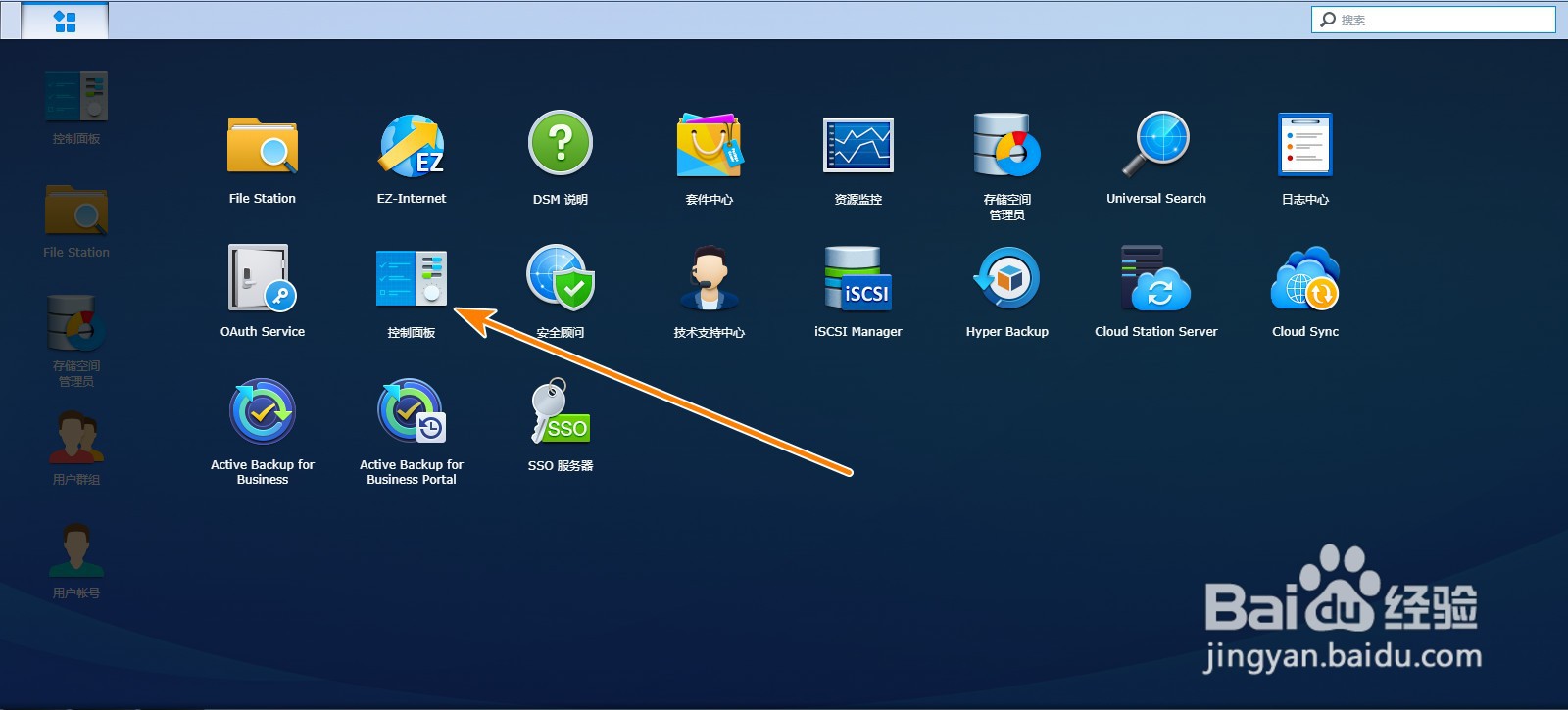
Task: Open Cloud Sync app
Action: point(1305,278)
